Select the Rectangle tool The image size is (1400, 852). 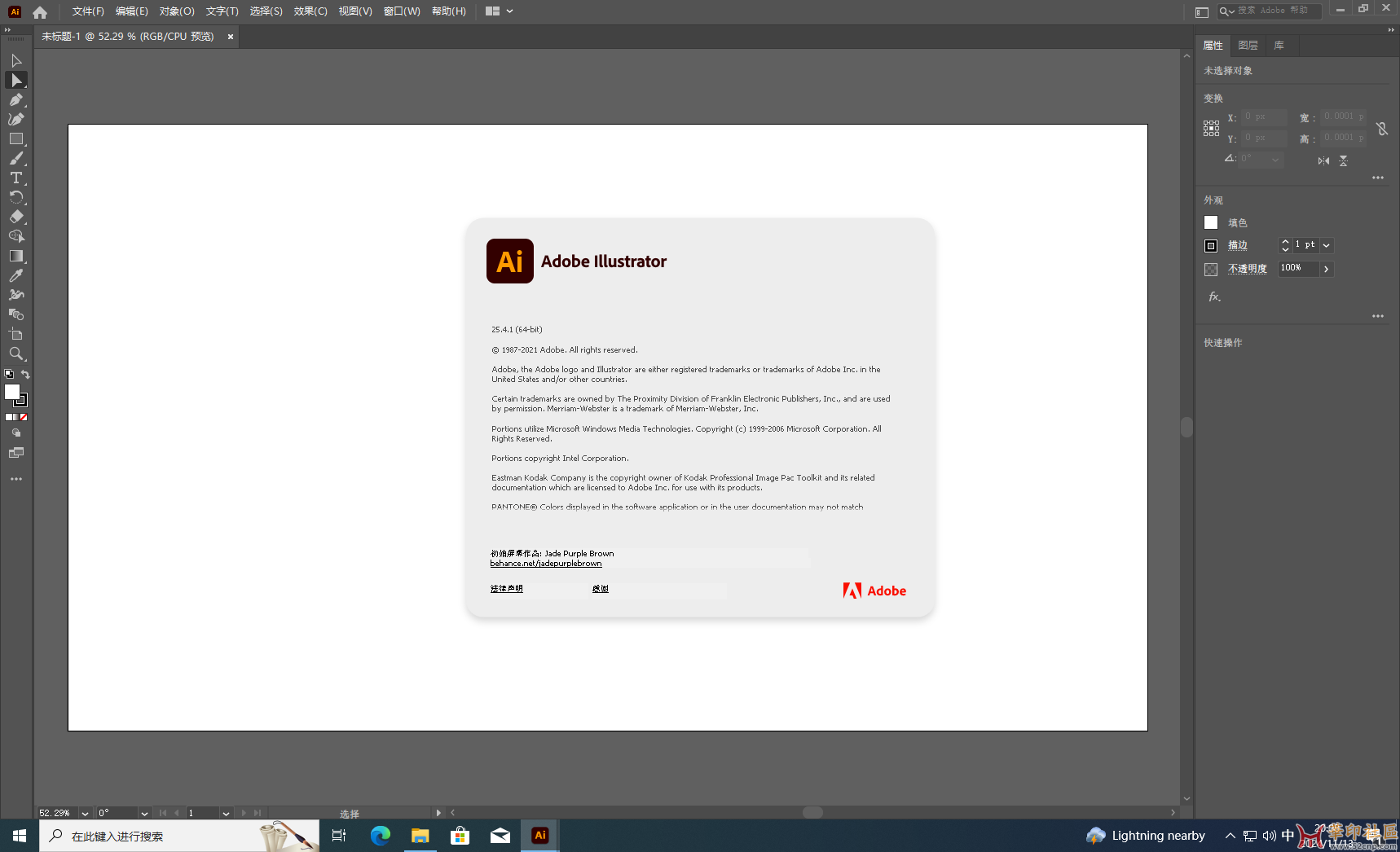tap(16, 138)
